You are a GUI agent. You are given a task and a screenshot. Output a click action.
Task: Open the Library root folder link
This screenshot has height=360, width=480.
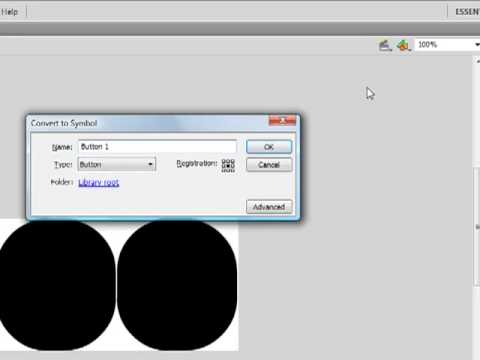99,182
